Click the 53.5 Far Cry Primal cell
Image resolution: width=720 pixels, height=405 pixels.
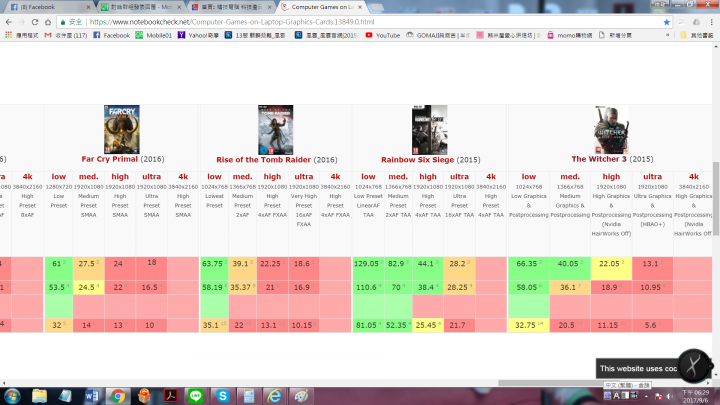59,287
